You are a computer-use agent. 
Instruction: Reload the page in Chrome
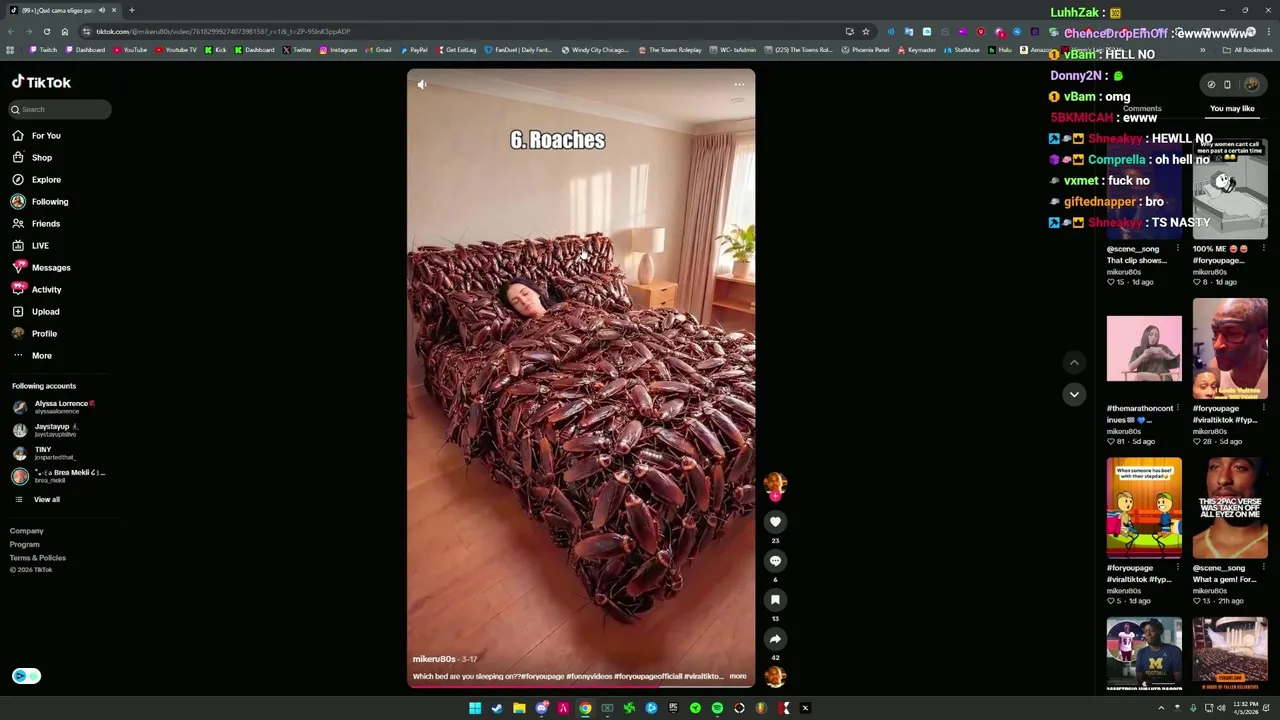point(46,31)
